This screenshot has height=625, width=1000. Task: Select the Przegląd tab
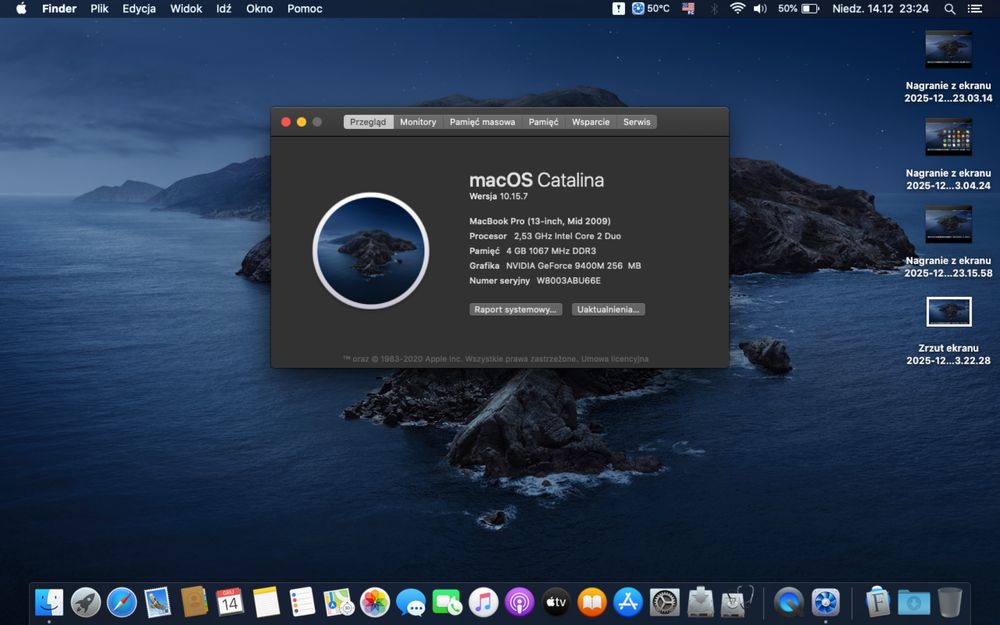tap(368, 122)
